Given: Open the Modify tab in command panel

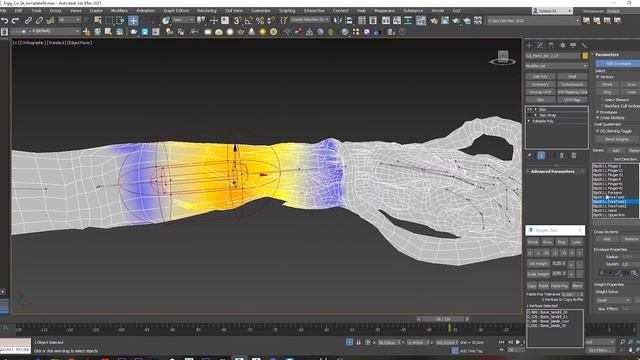Looking at the screenshot, I should (x=540, y=45).
